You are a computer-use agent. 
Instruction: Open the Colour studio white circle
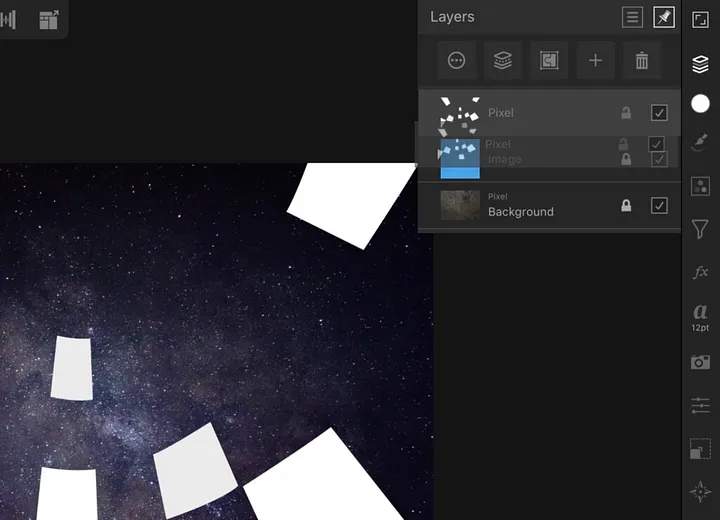(700, 104)
